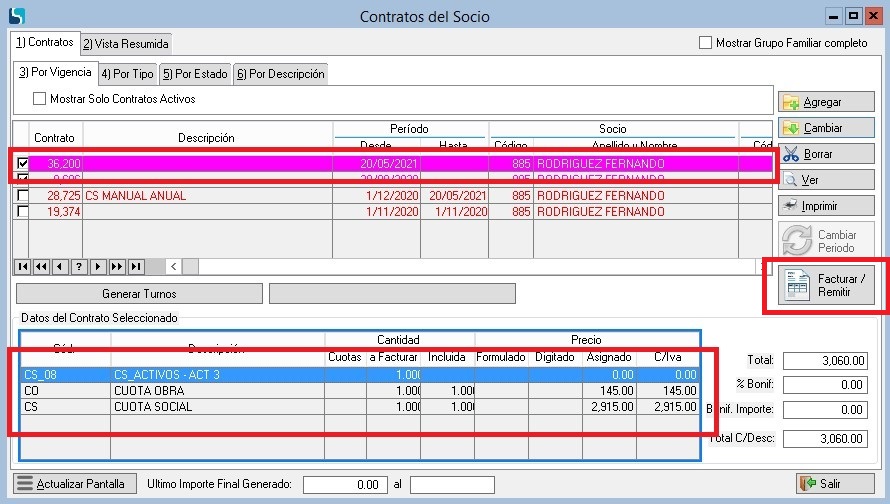Click the grid's horizontal scrollbar left arrow

click(173, 267)
